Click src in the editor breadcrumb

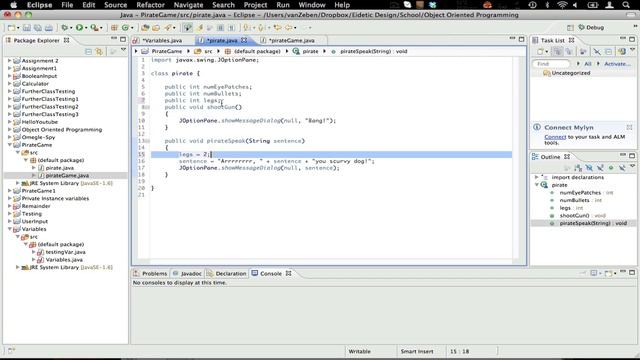click(x=208, y=51)
